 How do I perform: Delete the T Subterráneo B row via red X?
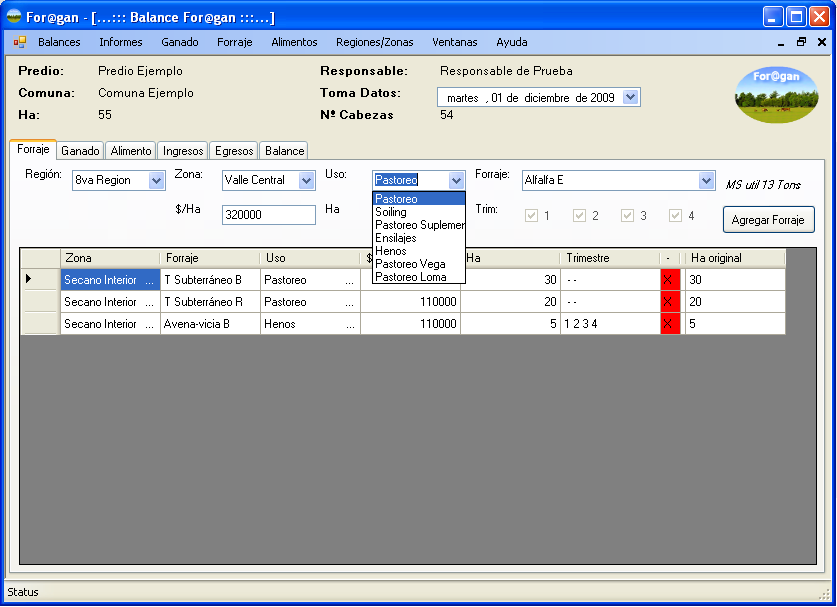point(669,280)
